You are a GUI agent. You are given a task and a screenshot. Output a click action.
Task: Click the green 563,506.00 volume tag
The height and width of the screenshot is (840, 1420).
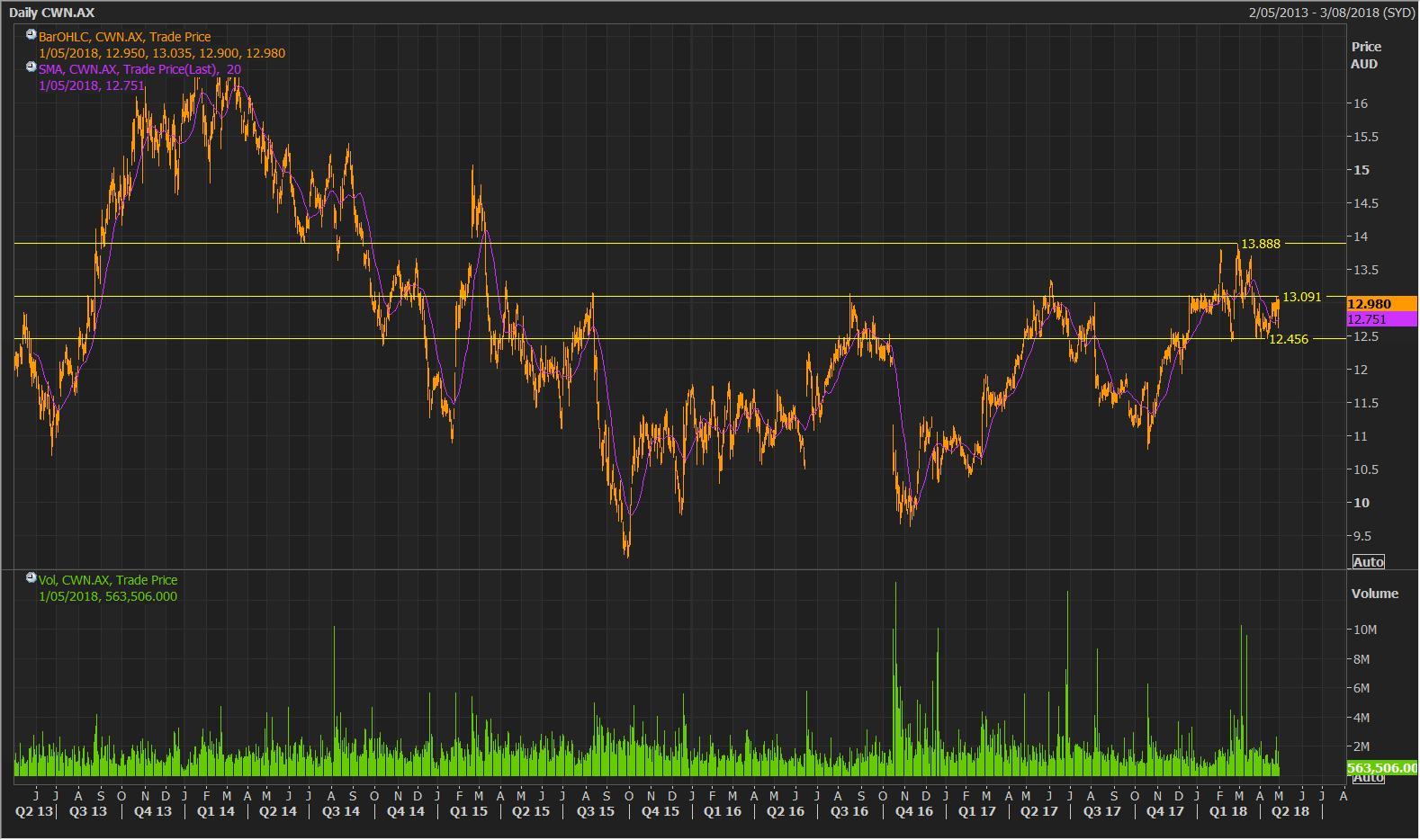pyautogui.click(x=1381, y=768)
